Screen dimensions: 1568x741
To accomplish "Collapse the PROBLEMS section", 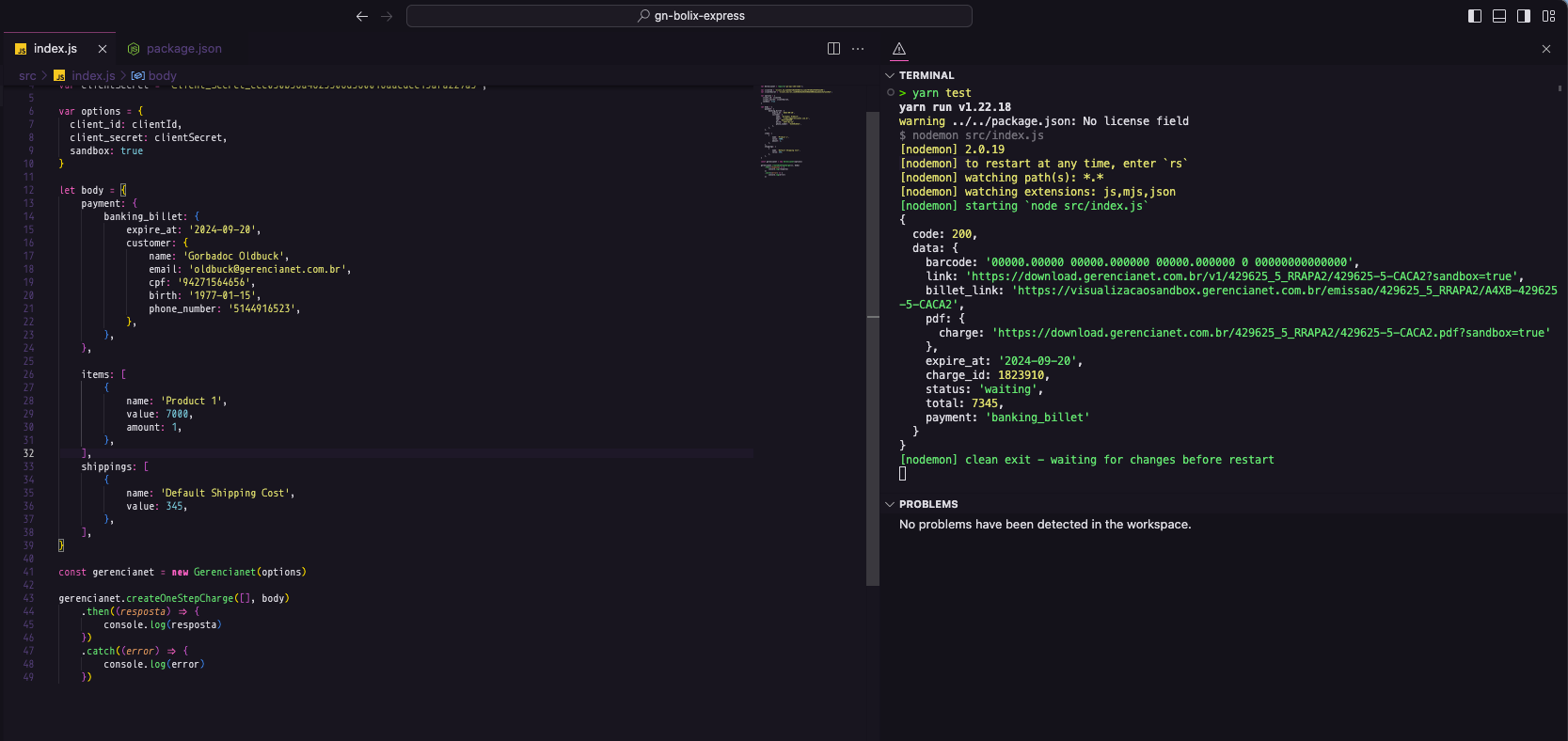I will pyautogui.click(x=890, y=504).
